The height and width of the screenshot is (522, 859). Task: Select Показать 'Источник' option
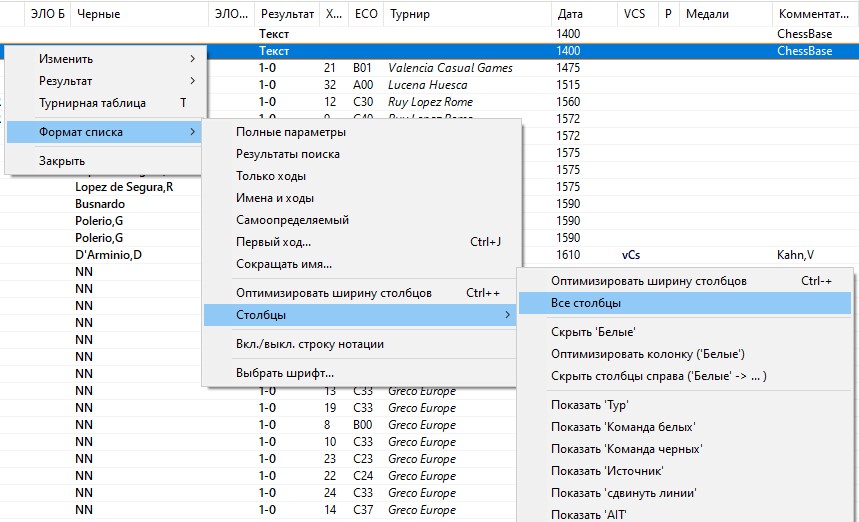(x=685, y=471)
